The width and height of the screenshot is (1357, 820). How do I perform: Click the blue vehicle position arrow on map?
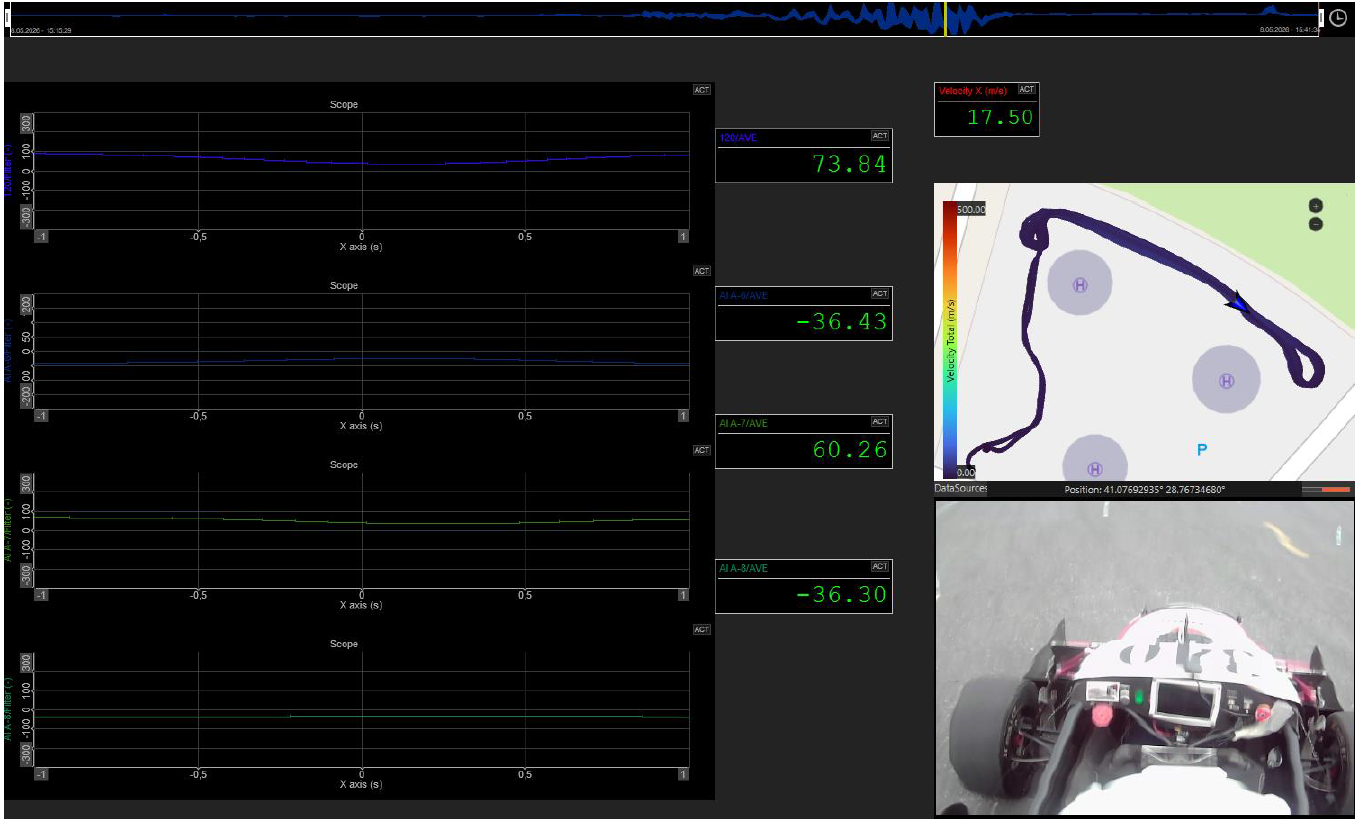[1238, 302]
